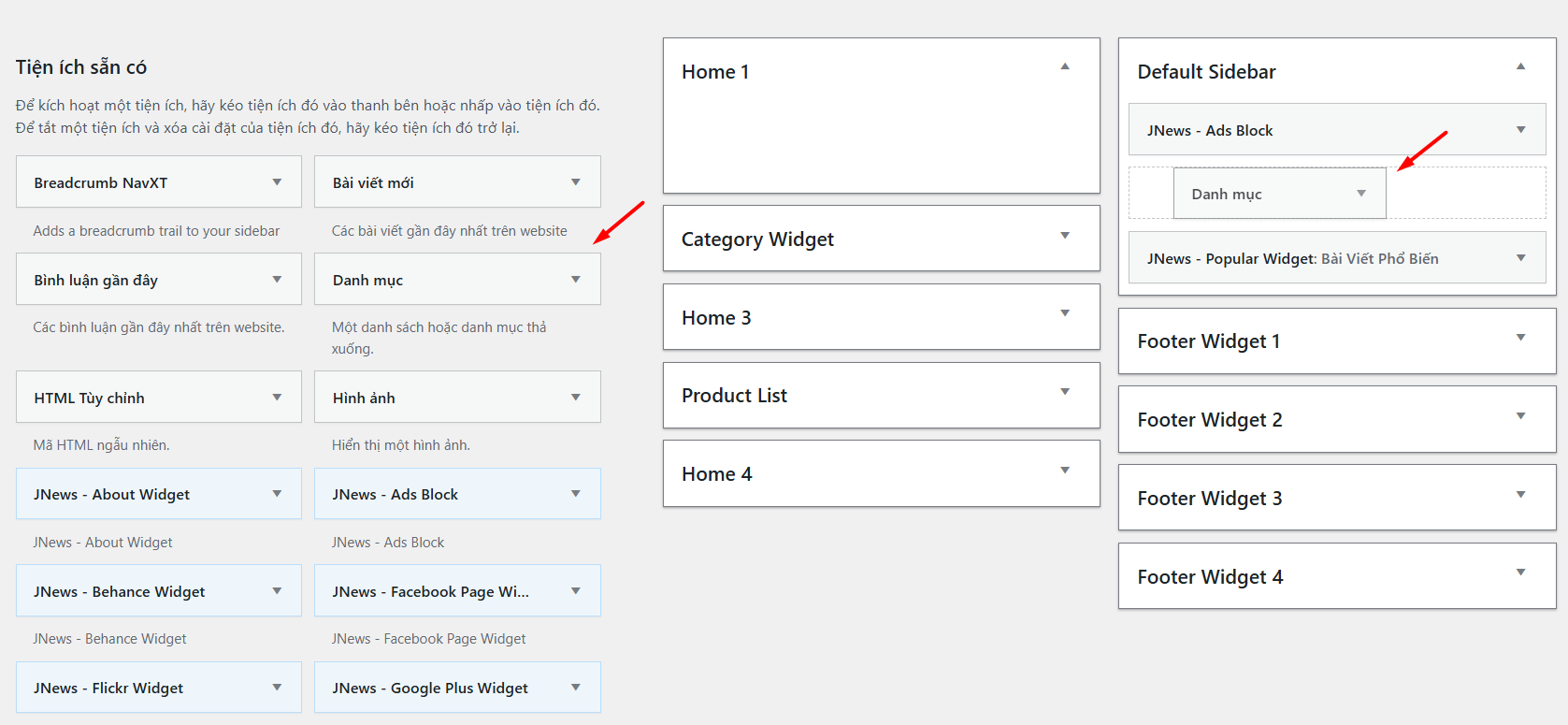Expand the Bình luận gần đây widget arrow
The width and height of the screenshot is (1568, 725).
[x=277, y=280]
